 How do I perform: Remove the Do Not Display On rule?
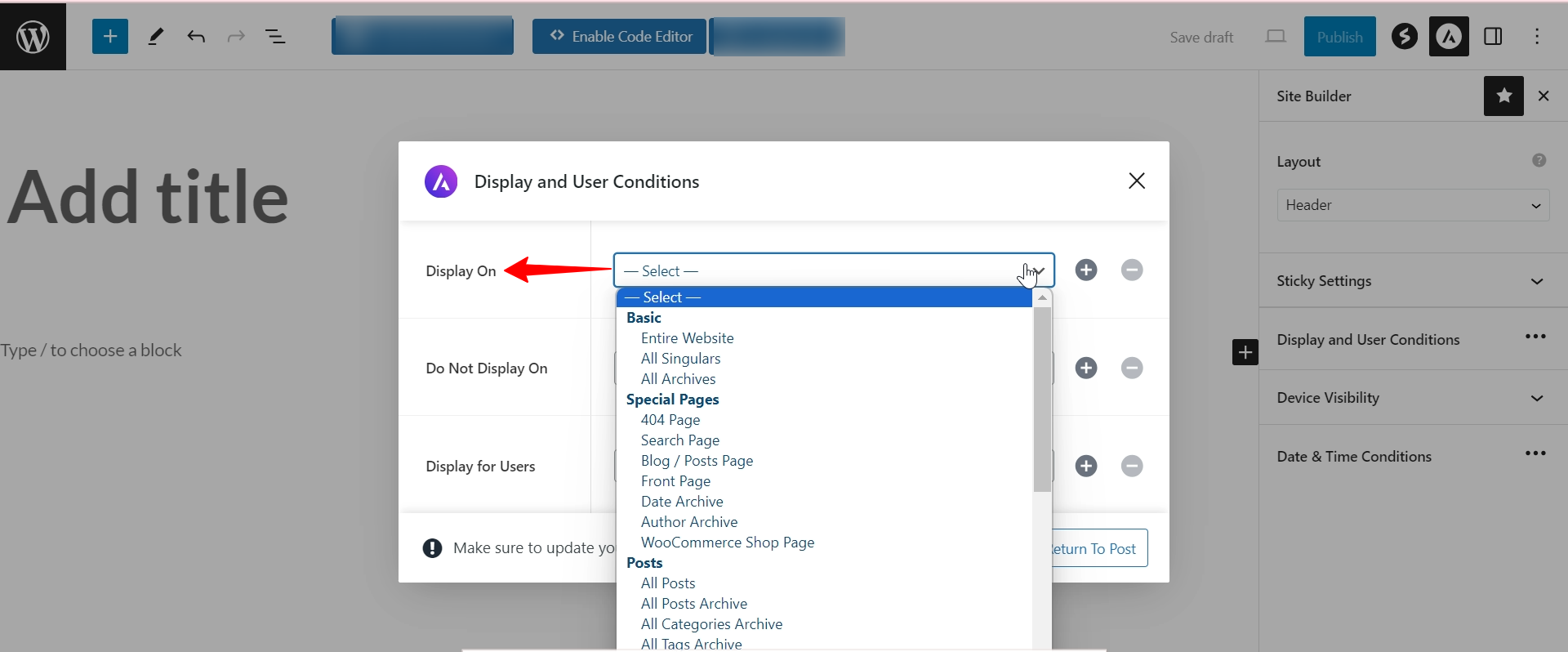click(x=1132, y=368)
